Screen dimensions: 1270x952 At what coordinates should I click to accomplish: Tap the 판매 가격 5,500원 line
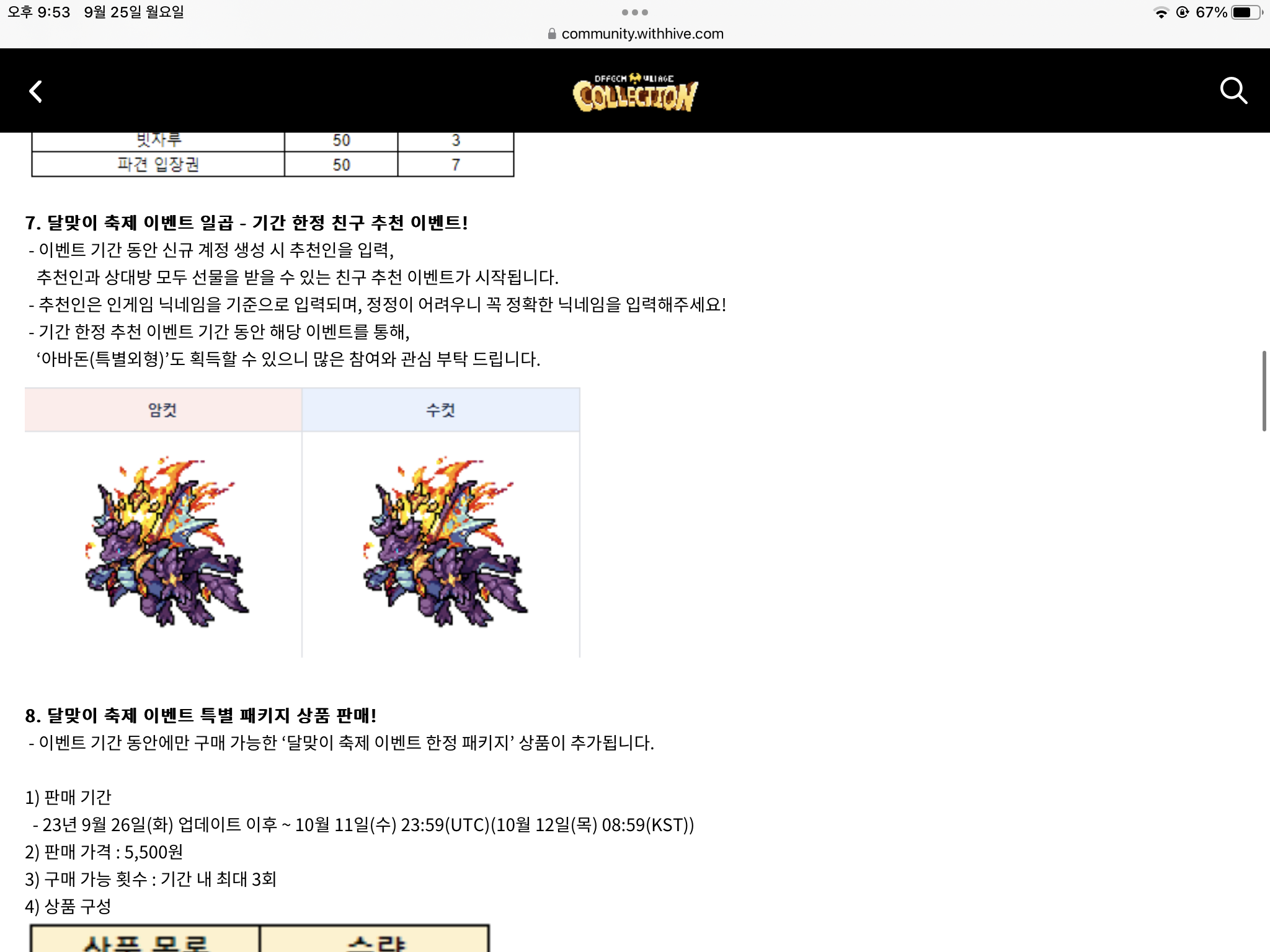pyautogui.click(x=104, y=852)
